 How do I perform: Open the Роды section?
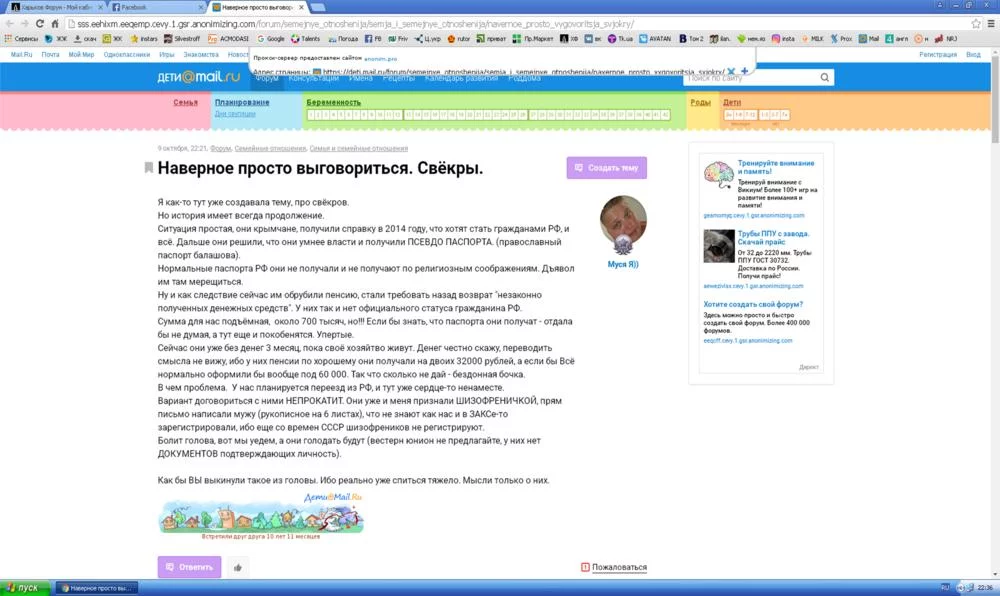click(x=700, y=102)
